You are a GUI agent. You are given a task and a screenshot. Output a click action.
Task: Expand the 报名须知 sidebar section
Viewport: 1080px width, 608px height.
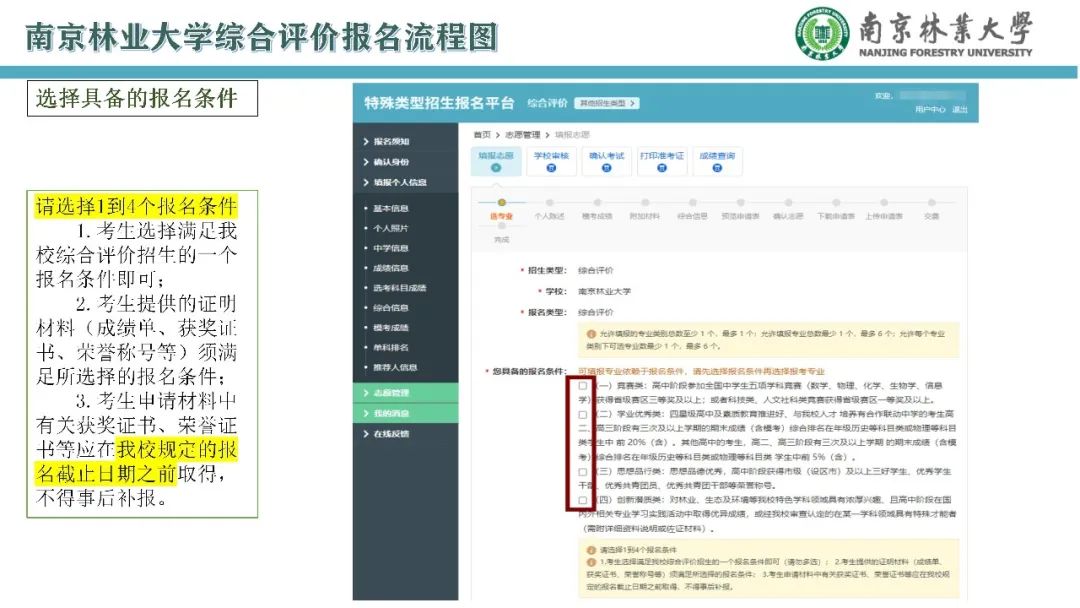(390, 142)
